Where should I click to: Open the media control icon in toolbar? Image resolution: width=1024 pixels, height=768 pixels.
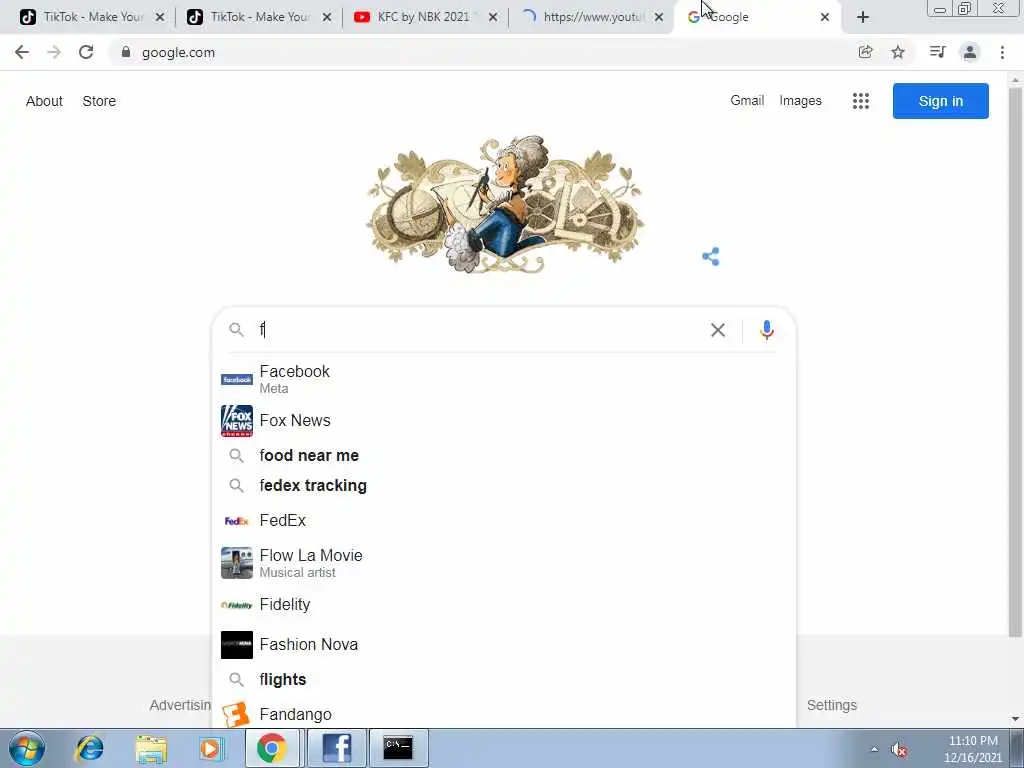(937, 52)
